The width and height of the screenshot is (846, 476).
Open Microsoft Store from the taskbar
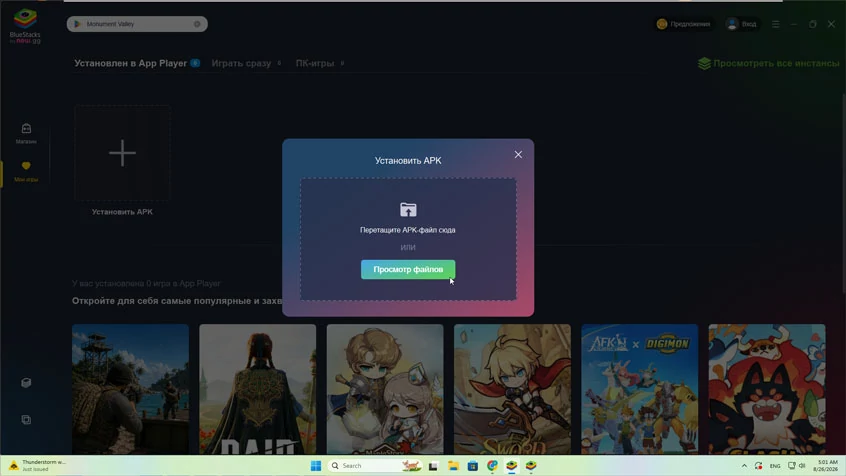pyautogui.click(x=473, y=466)
